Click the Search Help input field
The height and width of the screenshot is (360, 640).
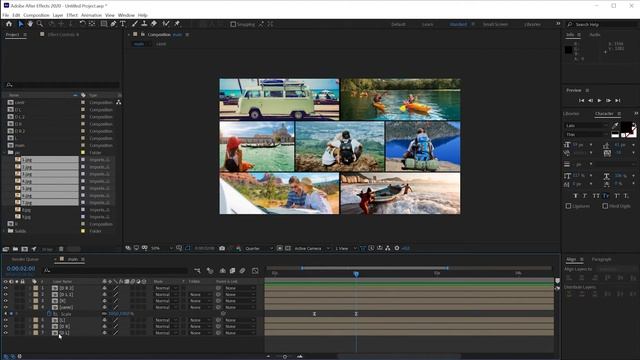pyautogui.click(x=602, y=24)
